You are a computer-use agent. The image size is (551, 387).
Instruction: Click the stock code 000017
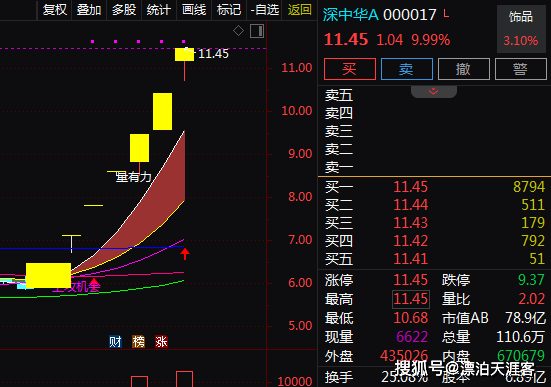(x=410, y=15)
